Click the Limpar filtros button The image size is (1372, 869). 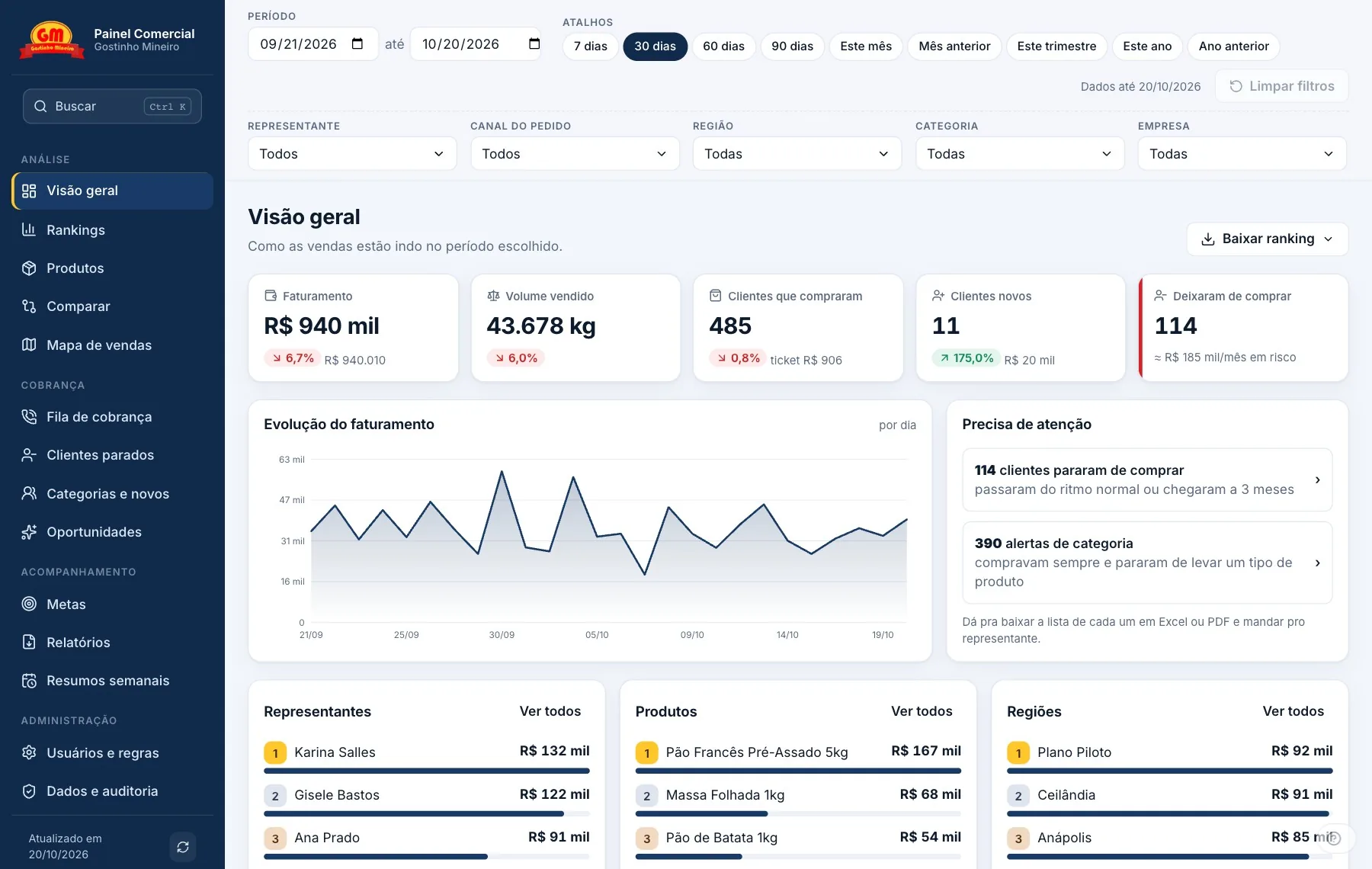[1282, 86]
